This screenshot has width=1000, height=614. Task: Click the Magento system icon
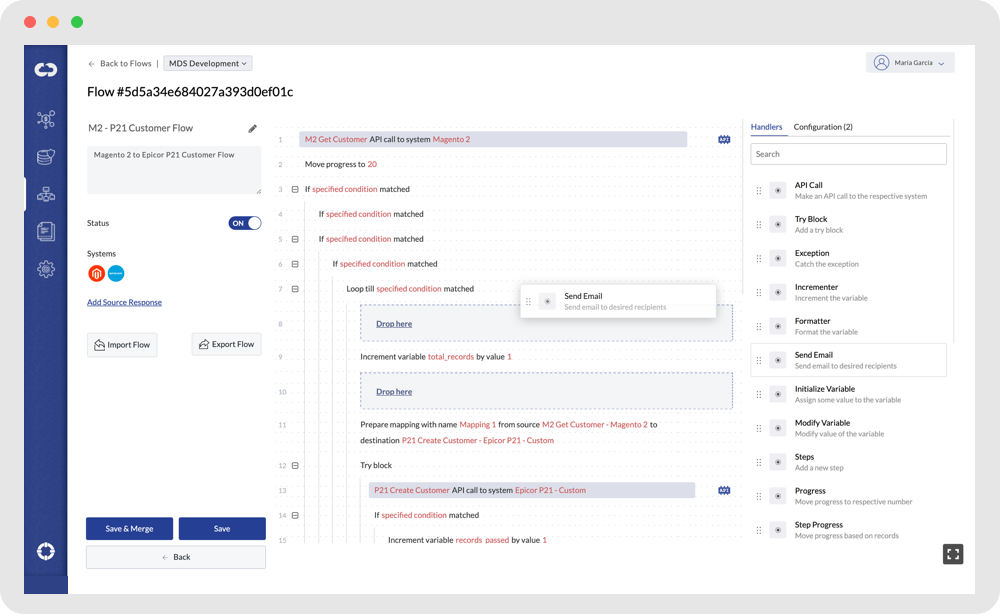pos(97,273)
